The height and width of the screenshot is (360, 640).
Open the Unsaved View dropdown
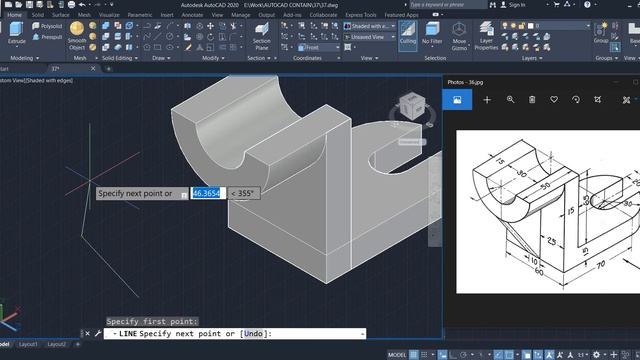coord(369,37)
